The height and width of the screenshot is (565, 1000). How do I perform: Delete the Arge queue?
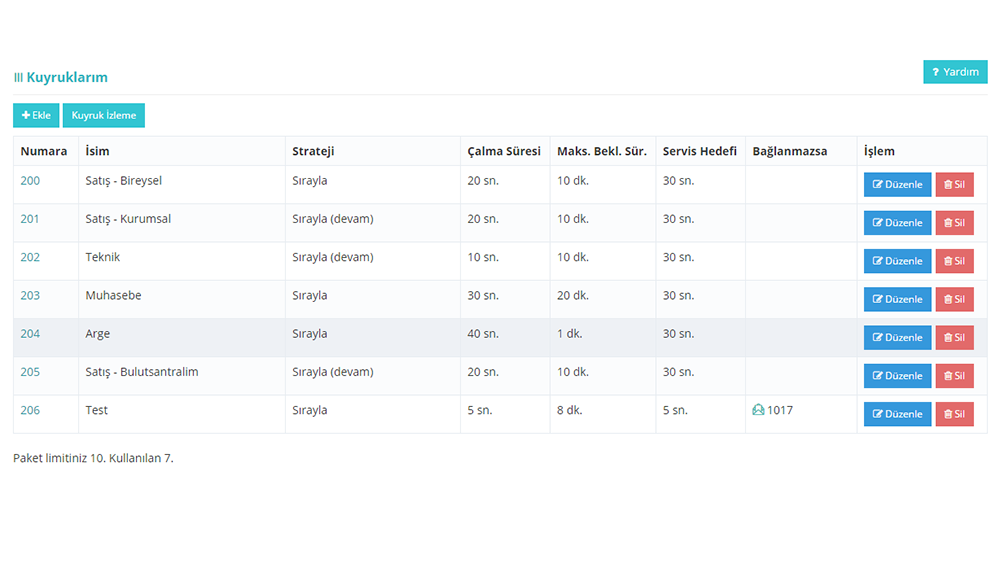(954, 338)
